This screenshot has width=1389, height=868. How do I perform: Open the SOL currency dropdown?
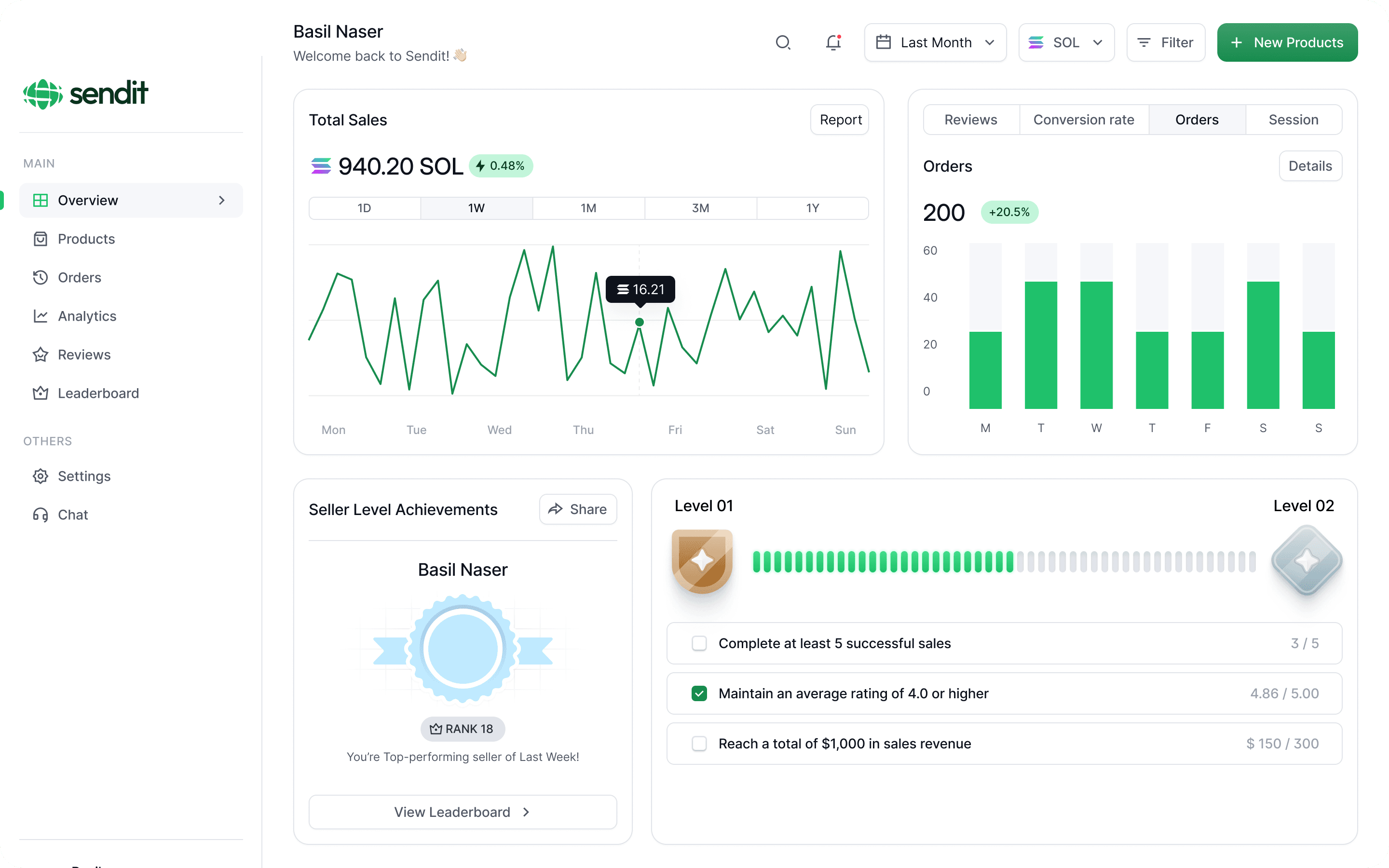(1066, 42)
